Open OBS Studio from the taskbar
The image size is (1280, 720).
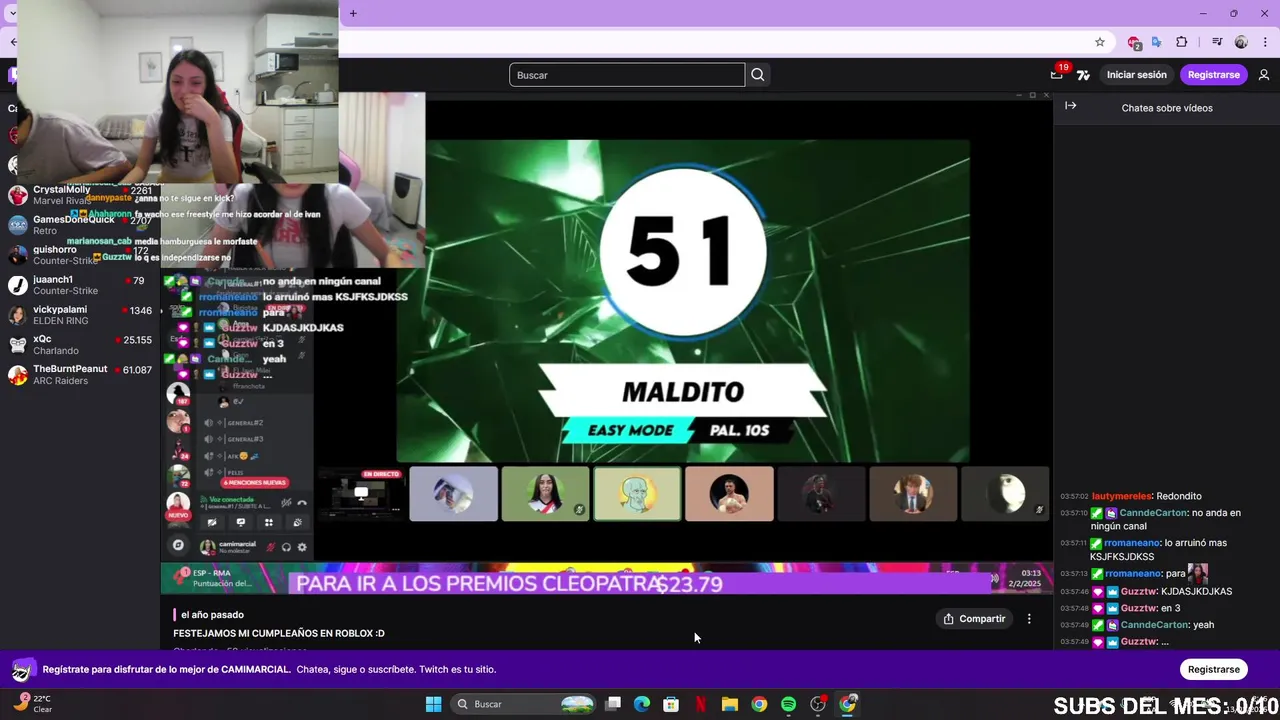click(x=818, y=704)
